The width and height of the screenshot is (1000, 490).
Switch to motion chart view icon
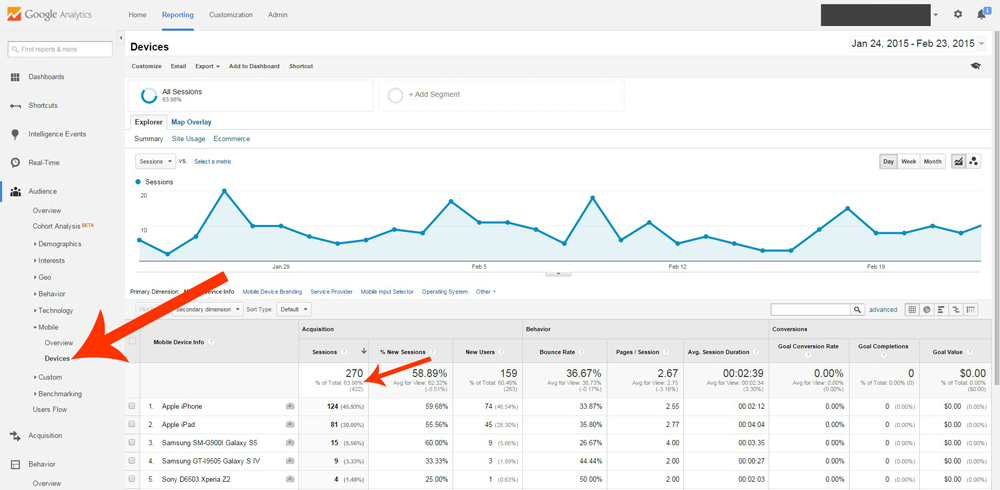(973, 161)
